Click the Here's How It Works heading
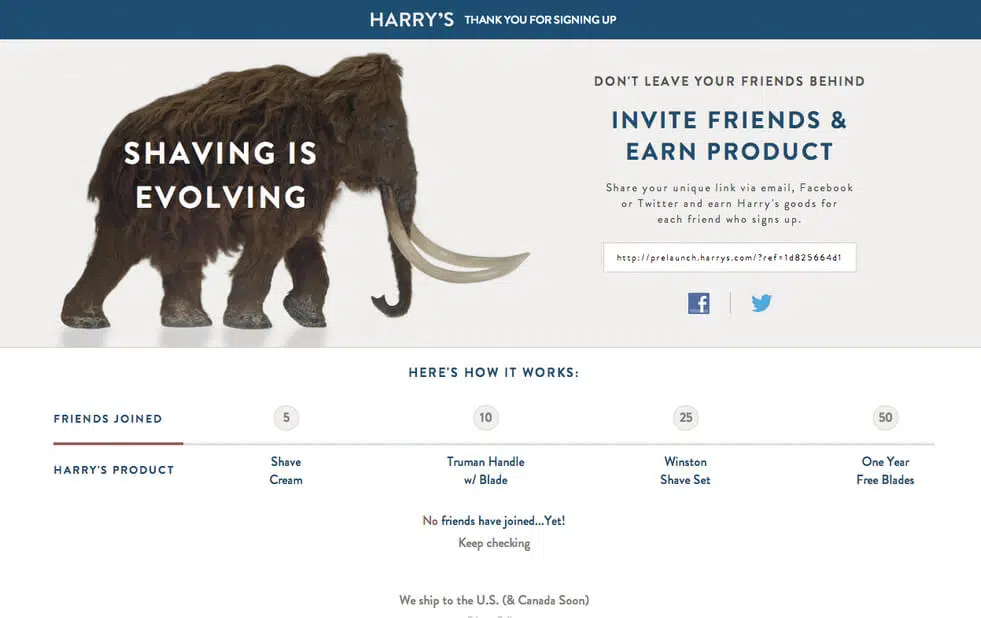The image size is (981, 618). pos(494,373)
